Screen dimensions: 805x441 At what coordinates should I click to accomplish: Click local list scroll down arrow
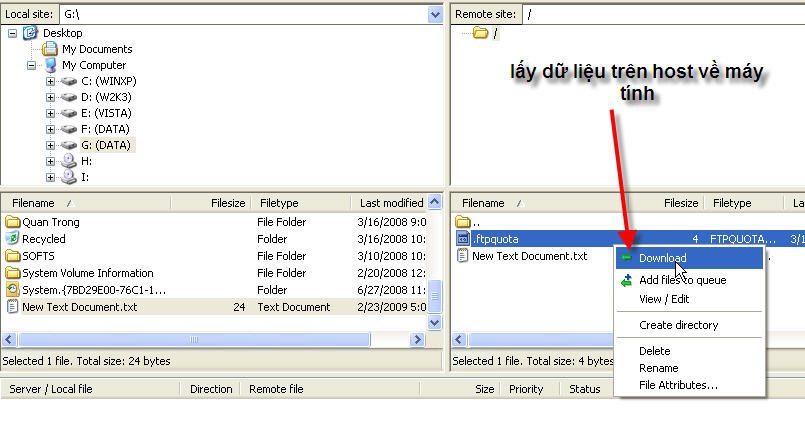434,323
